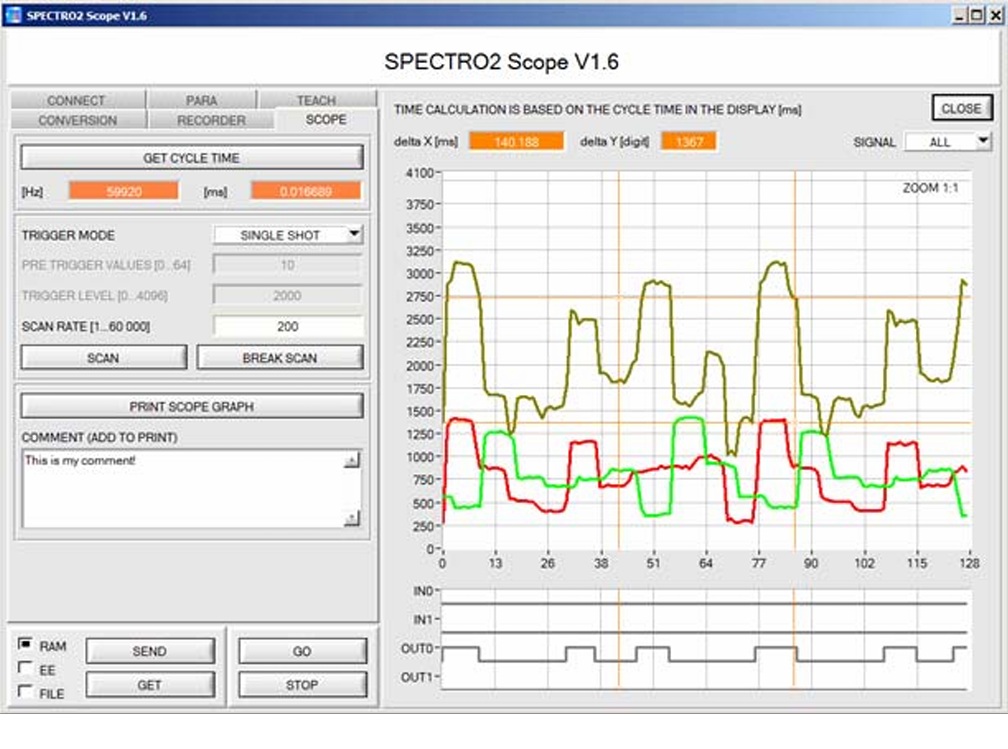
Task: Click the PRE TRIGGER VALUES field
Action: coord(287,265)
